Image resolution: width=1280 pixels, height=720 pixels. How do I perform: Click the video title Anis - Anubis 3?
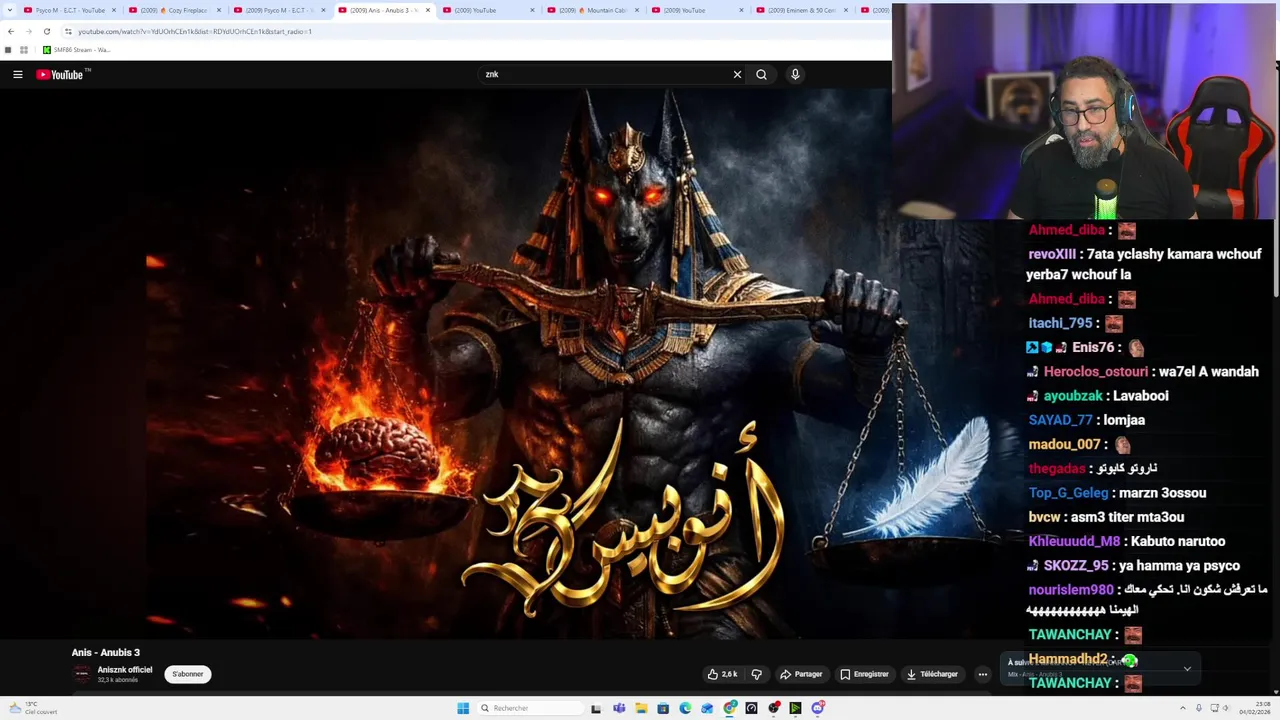pos(106,652)
